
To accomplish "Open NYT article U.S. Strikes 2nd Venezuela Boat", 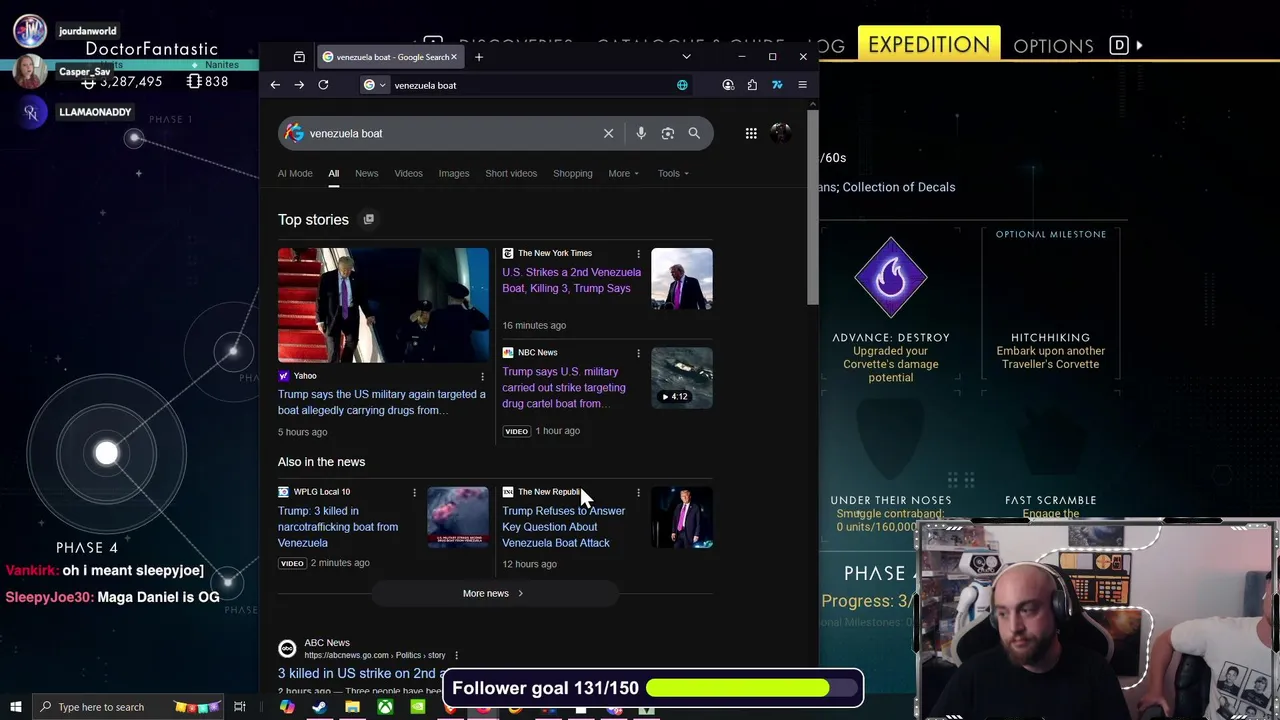I will coord(571,280).
